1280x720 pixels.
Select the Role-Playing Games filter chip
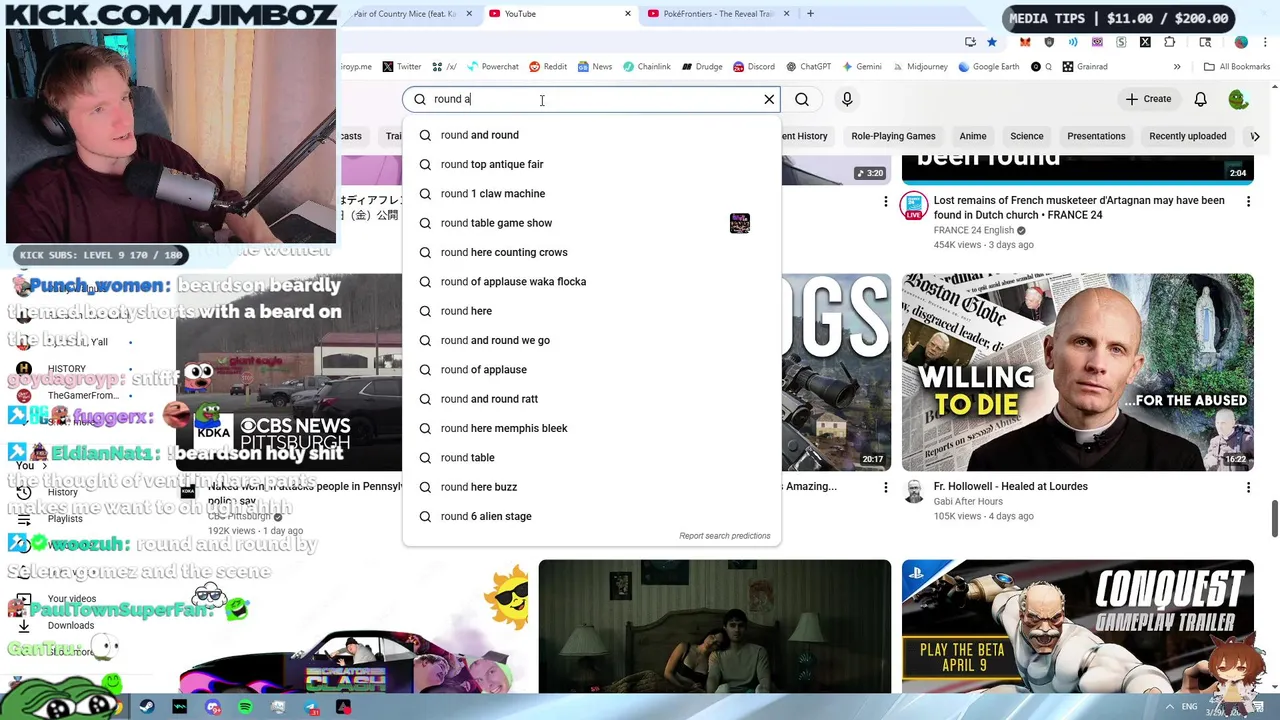click(x=893, y=136)
